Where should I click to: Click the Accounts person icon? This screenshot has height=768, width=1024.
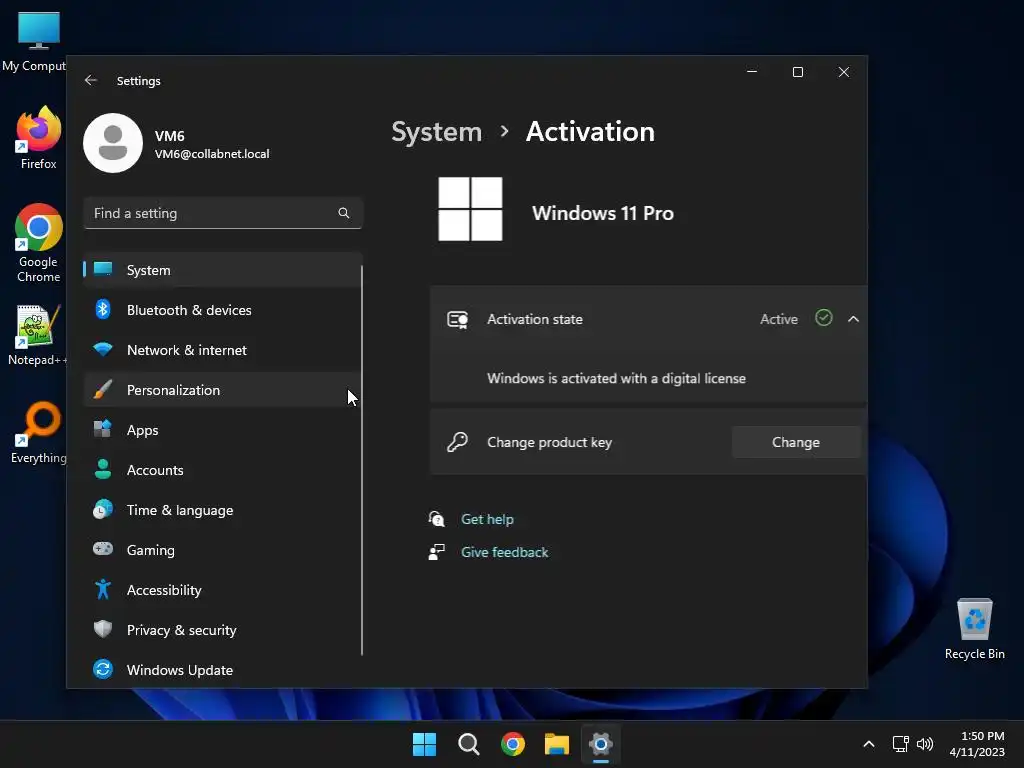click(x=103, y=469)
